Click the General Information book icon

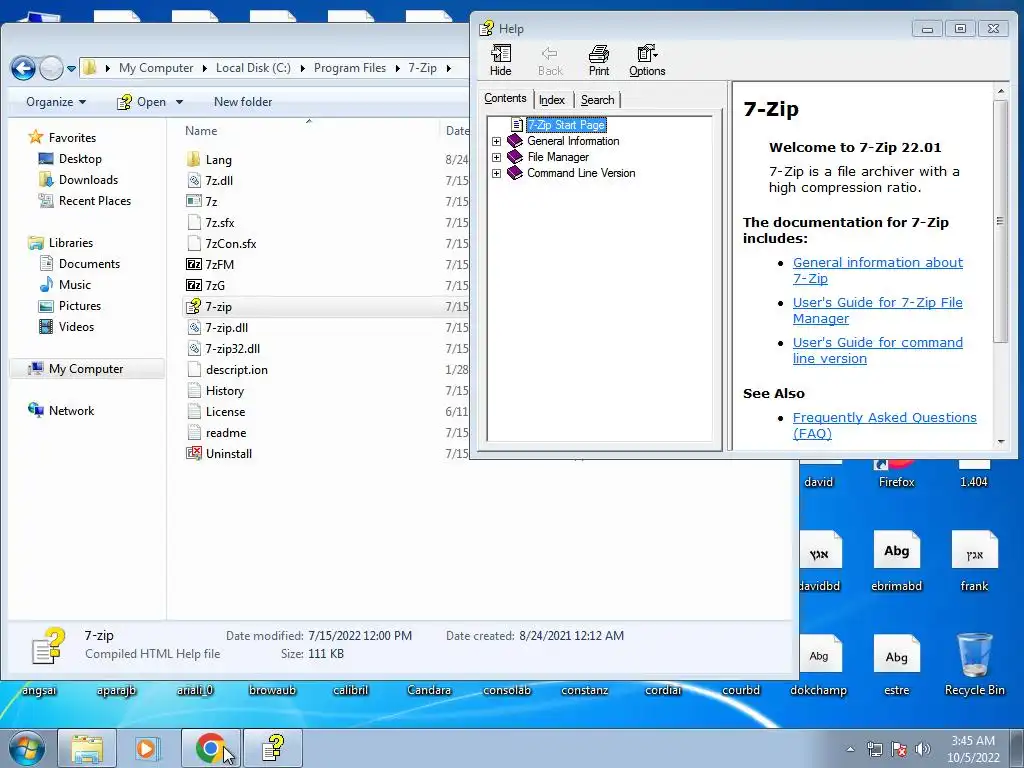click(515, 140)
